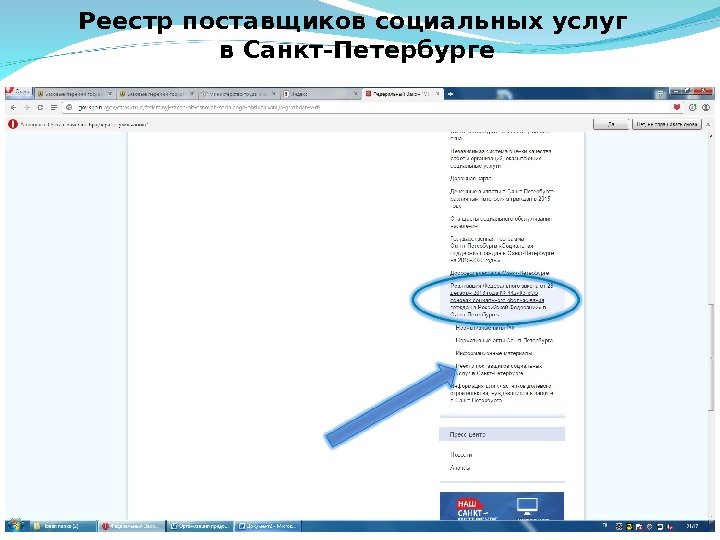Open the 'Документ2 - Microsoft' Word taskbar item
Viewport: 720px width, 540px height.
click(x=269, y=526)
